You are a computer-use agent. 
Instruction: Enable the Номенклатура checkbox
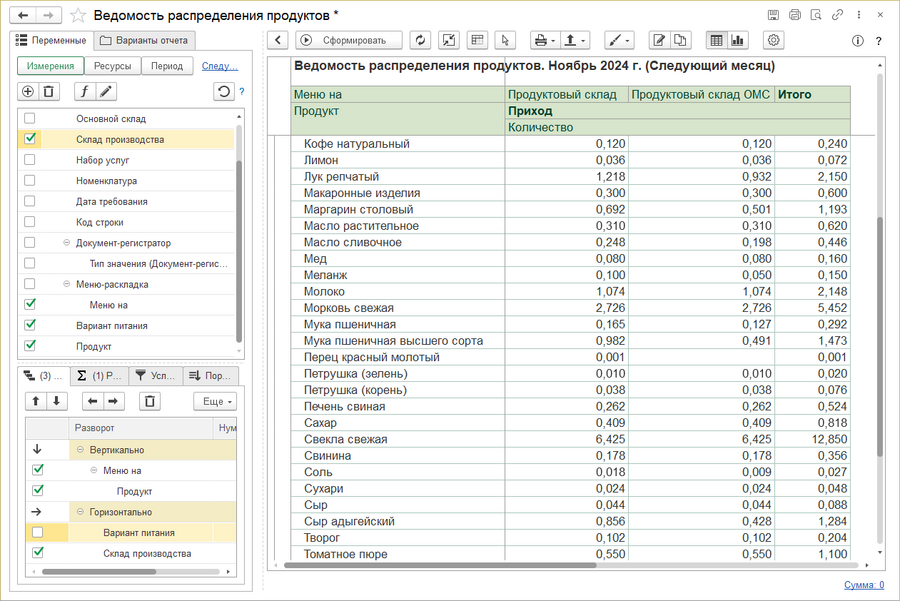pos(30,181)
